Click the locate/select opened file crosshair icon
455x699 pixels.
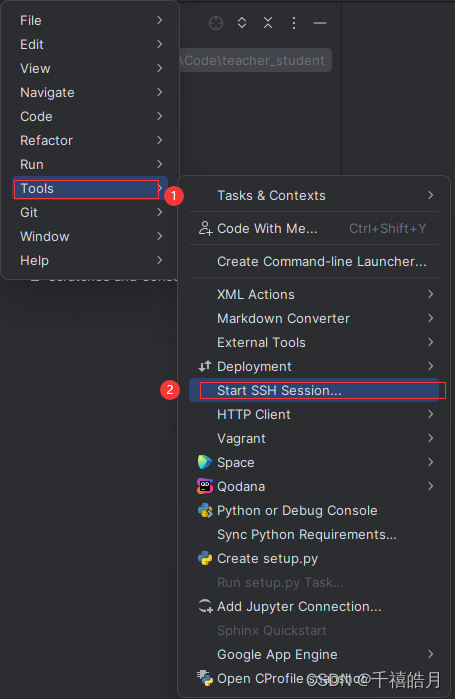[216, 23]
